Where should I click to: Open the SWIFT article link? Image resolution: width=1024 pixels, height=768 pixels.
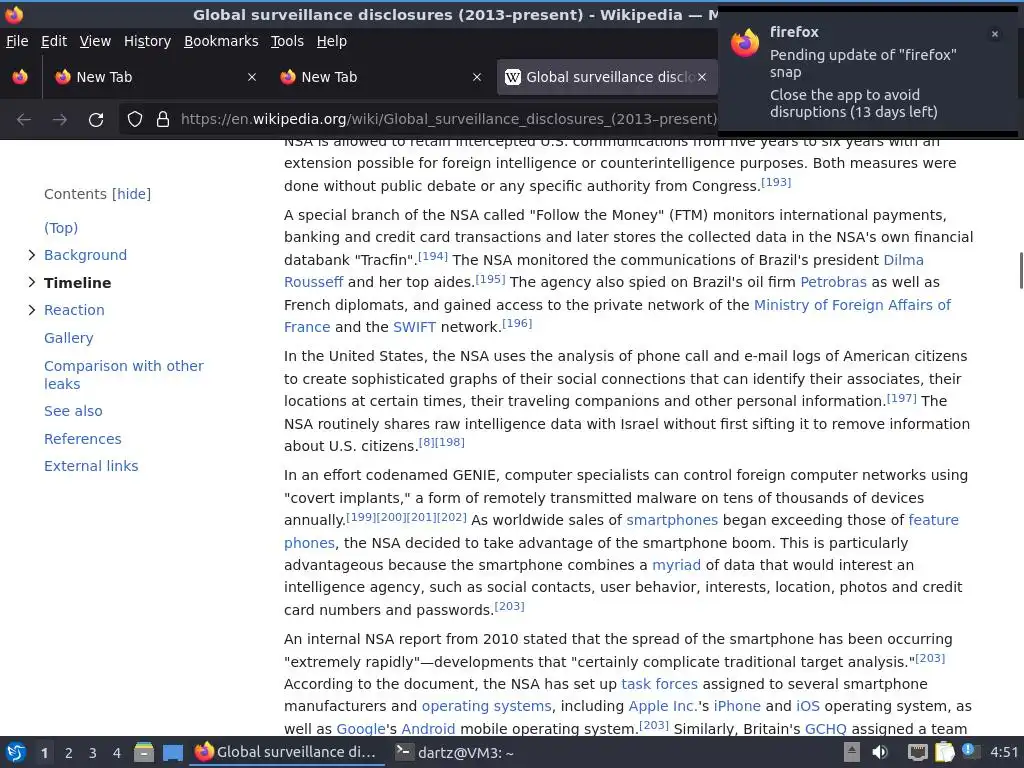click(414, 327)
